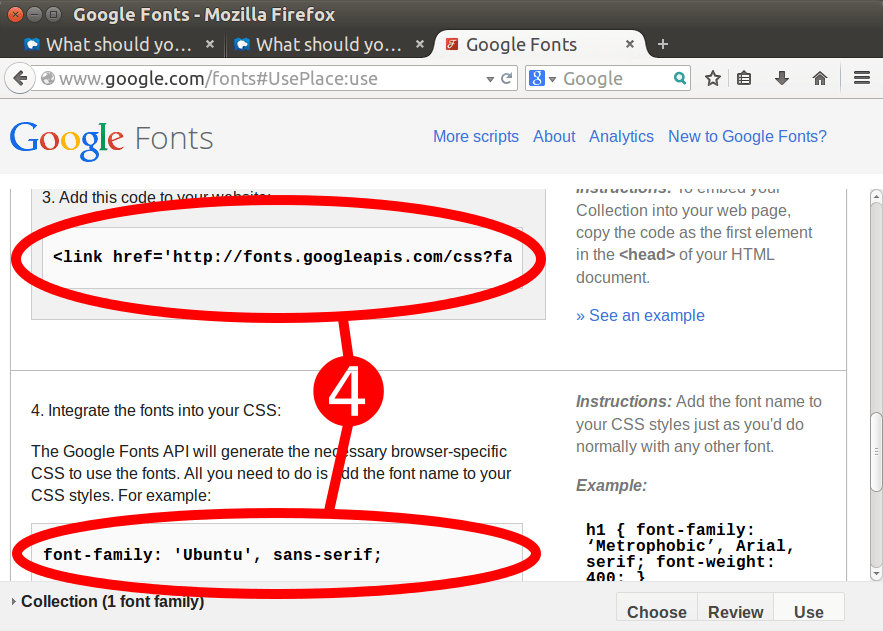Screen dimensions: 883x631
Task: Close the Google Fonts tab
Action: point(631,44)
